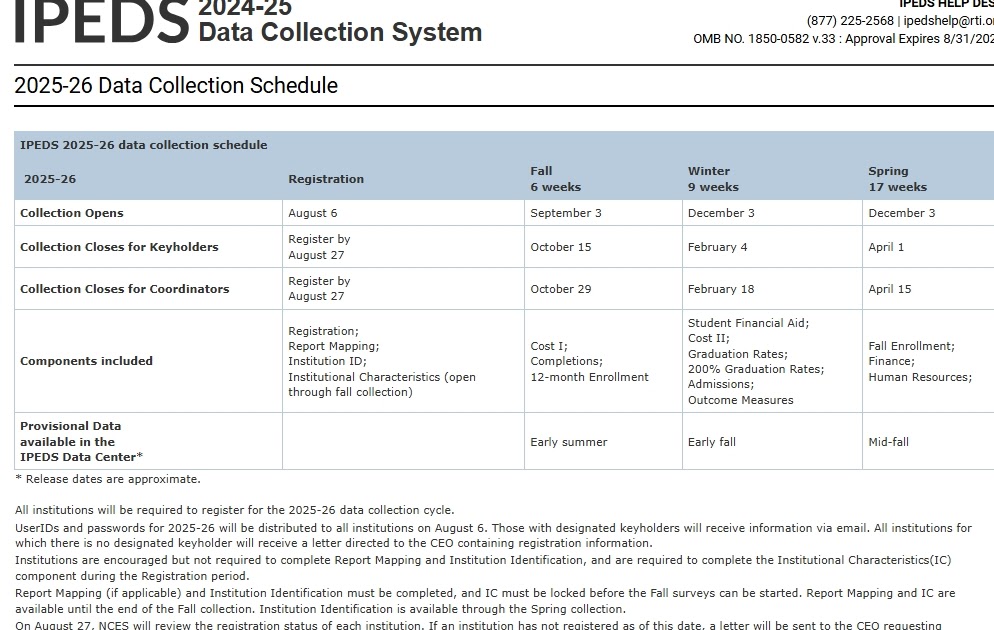Click the Student Financial Aid component text
Image resolution: width=994 pixels, height=630 pixels.
point(748,323)
